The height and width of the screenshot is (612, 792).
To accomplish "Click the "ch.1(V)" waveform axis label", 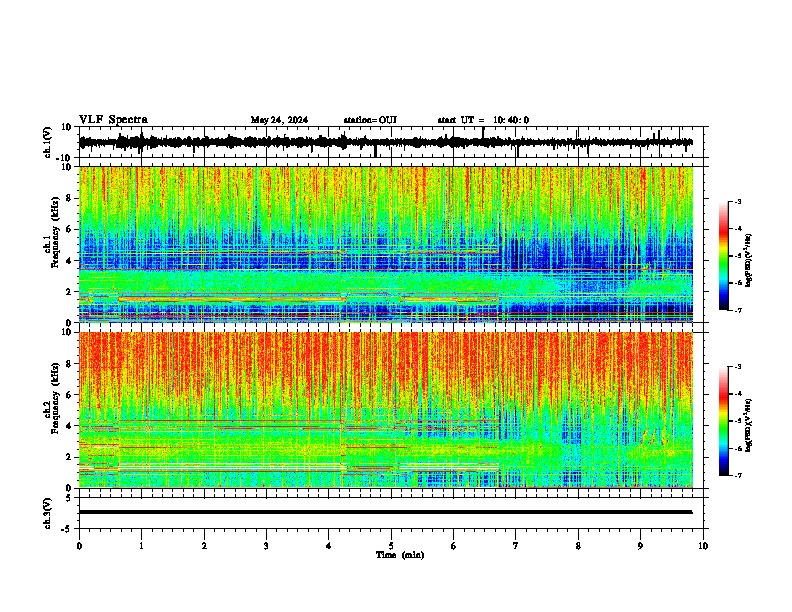I will coord(48,142).
